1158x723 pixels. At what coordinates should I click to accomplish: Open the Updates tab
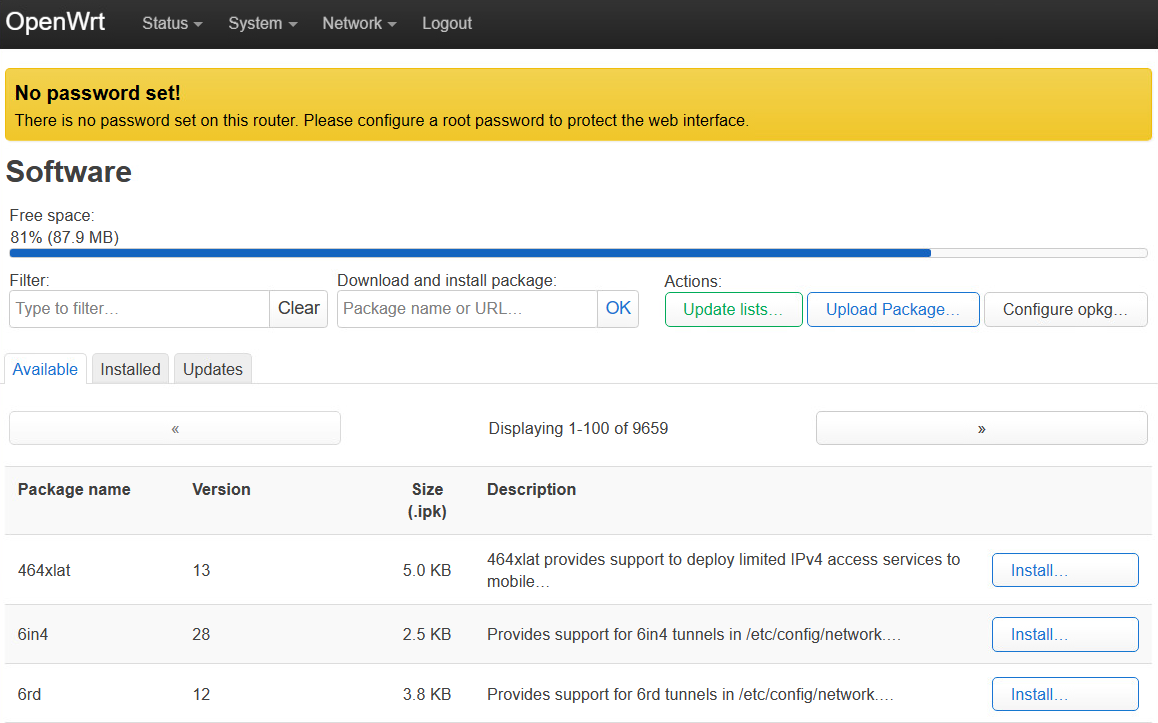[x=213, y=369]
